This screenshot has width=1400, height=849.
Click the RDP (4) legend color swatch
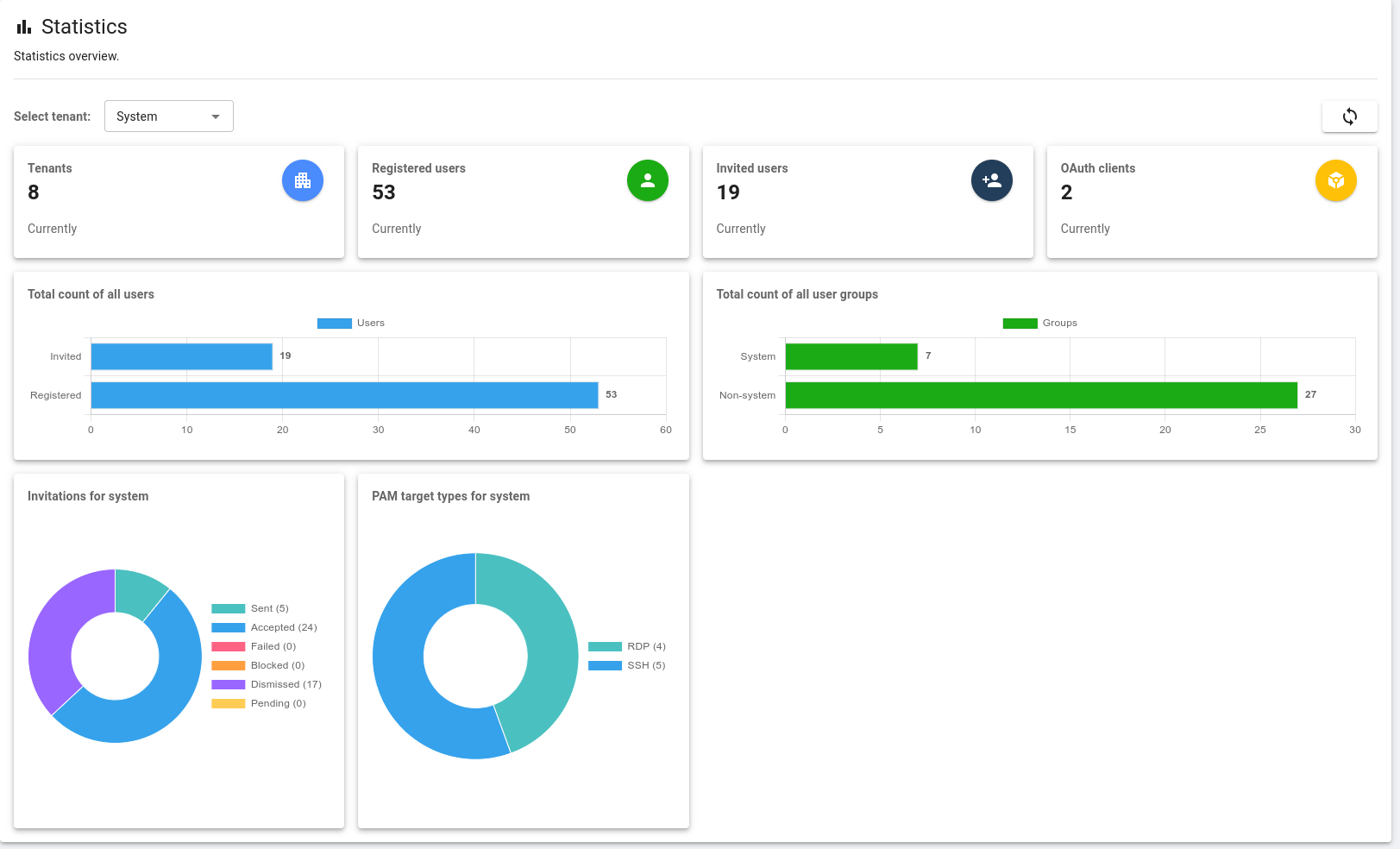[x=605, y=647]
